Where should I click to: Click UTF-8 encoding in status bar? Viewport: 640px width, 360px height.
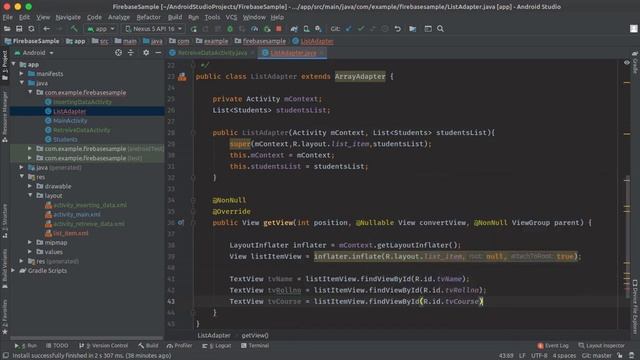(539, 356)
